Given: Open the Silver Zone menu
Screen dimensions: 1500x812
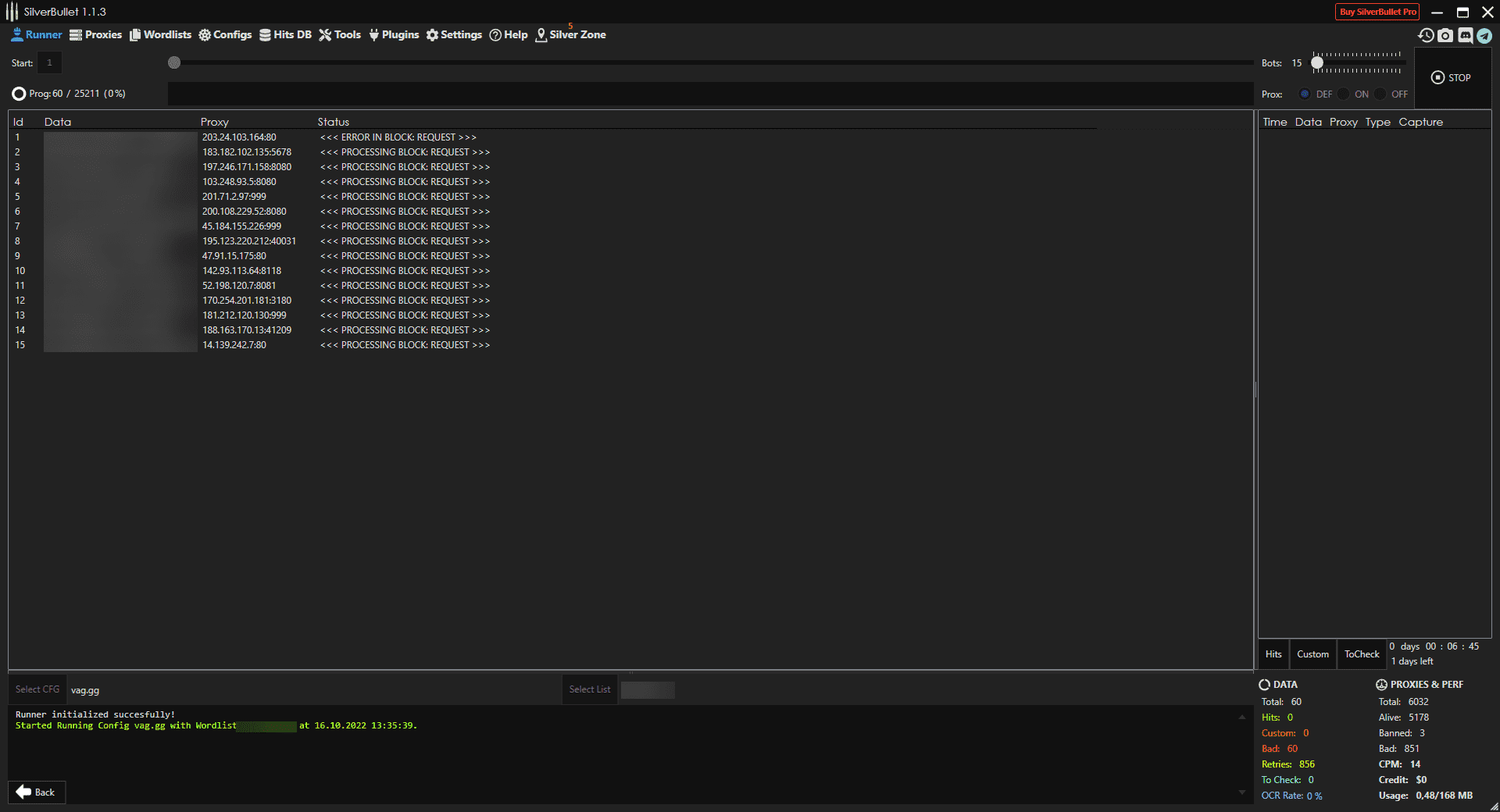Looking at the screenshot, I should (x=570, y=34).
